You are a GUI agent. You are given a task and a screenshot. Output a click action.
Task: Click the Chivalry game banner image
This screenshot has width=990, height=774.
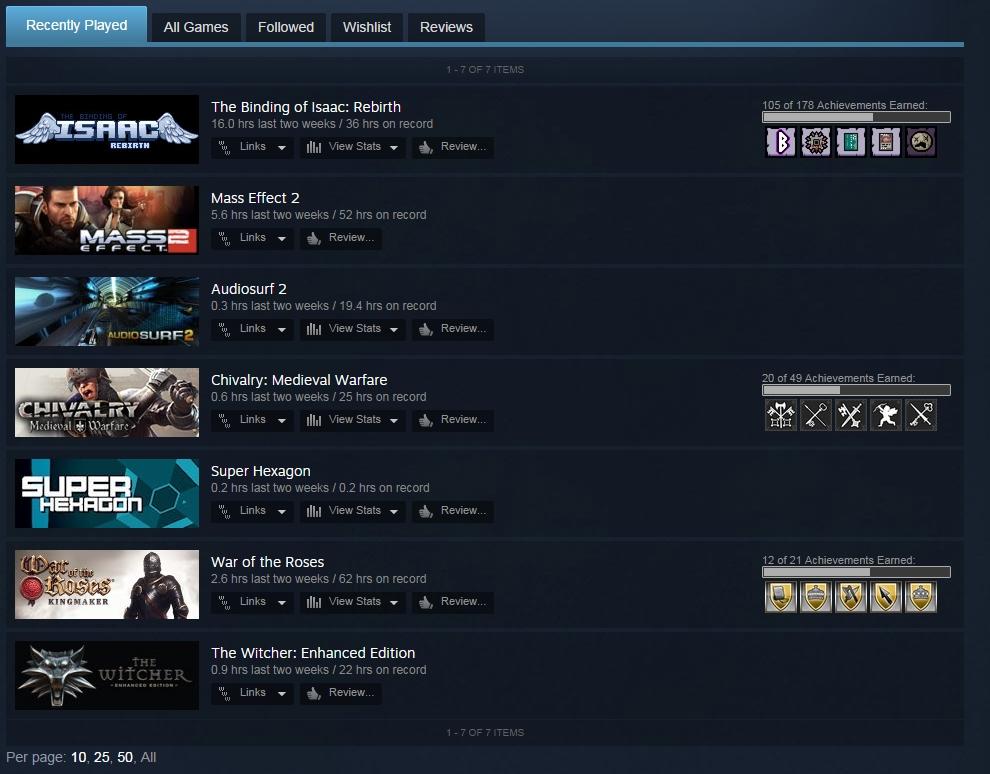click(x=107, y=402)
